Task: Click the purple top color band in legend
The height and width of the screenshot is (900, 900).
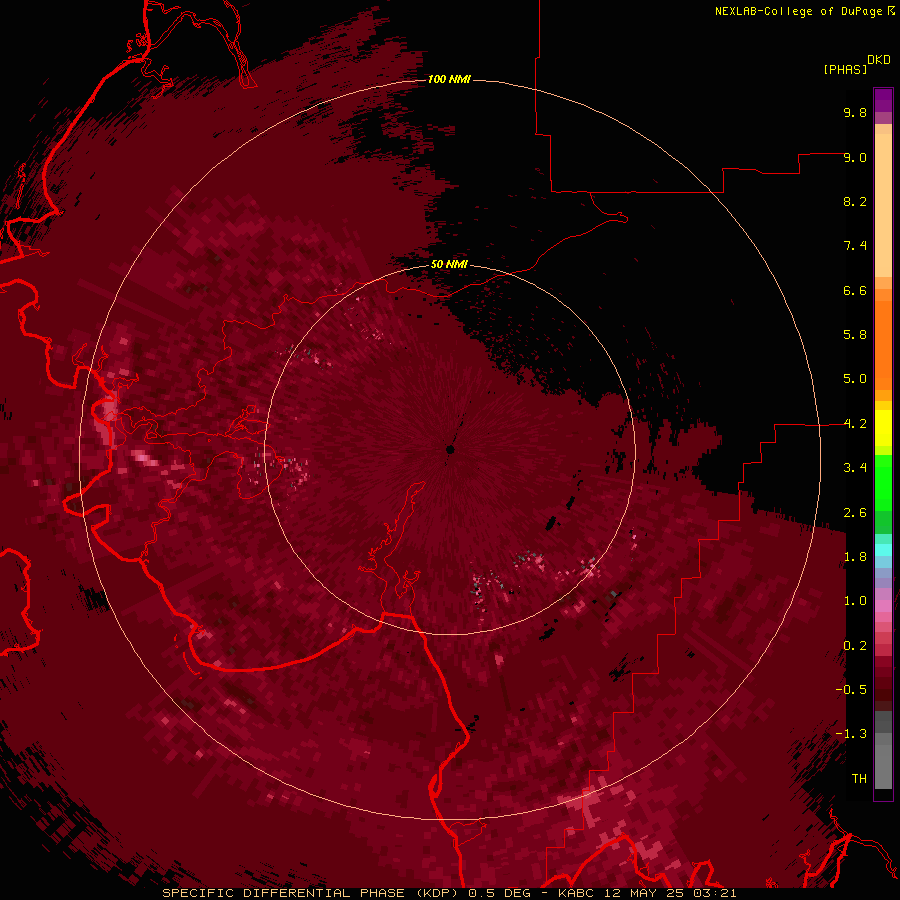Action: tap(883, 100)
